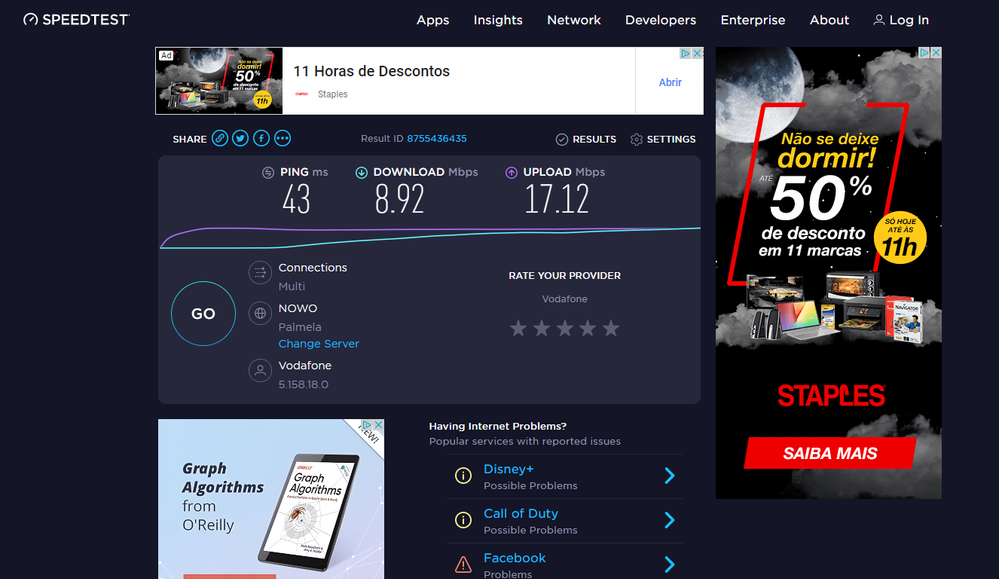Click the Log In link
The image size is (999, 579).
click(901, 20)
